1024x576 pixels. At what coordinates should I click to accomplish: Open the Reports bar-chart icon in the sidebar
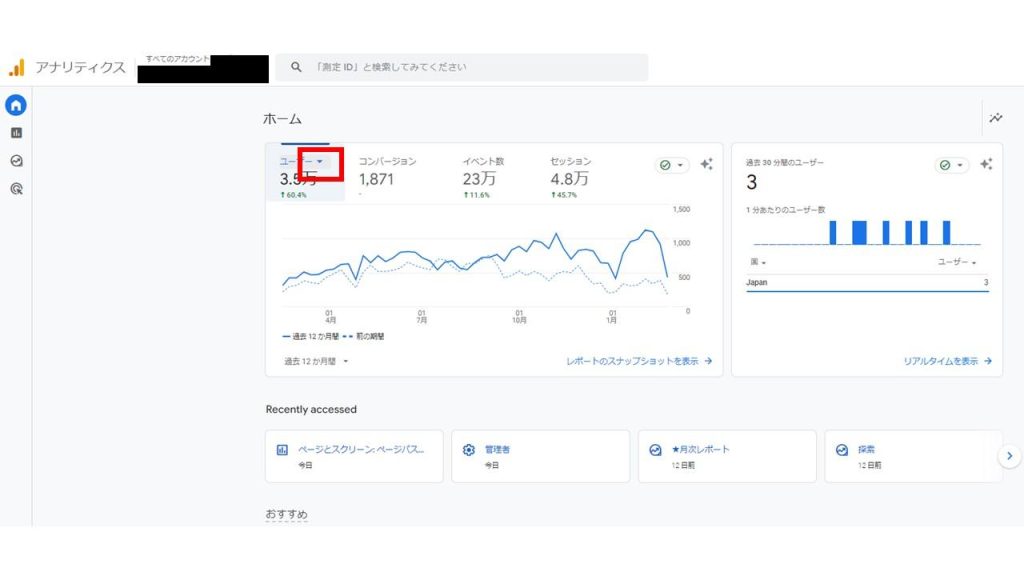[x=16, y=133]
